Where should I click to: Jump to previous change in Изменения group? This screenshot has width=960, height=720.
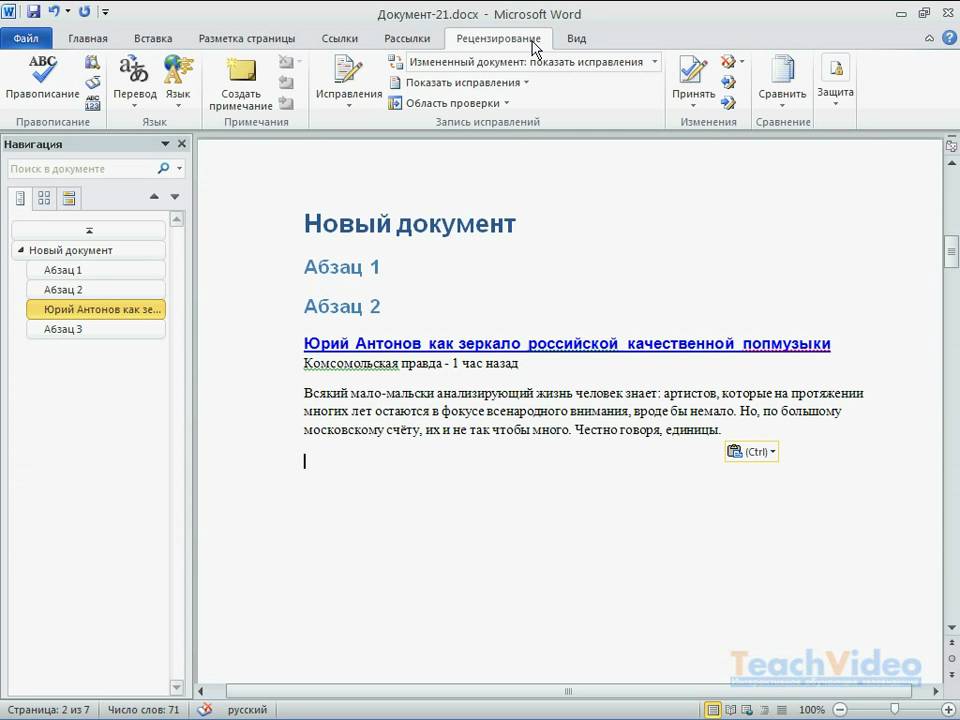728,82
